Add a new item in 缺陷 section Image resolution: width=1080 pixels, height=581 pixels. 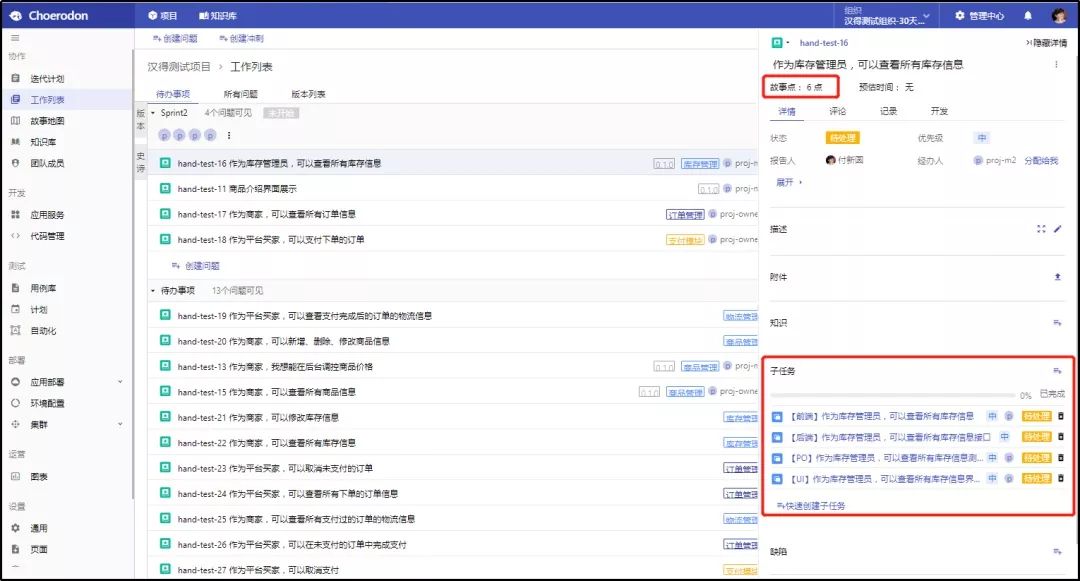(x=1057, y=551)
